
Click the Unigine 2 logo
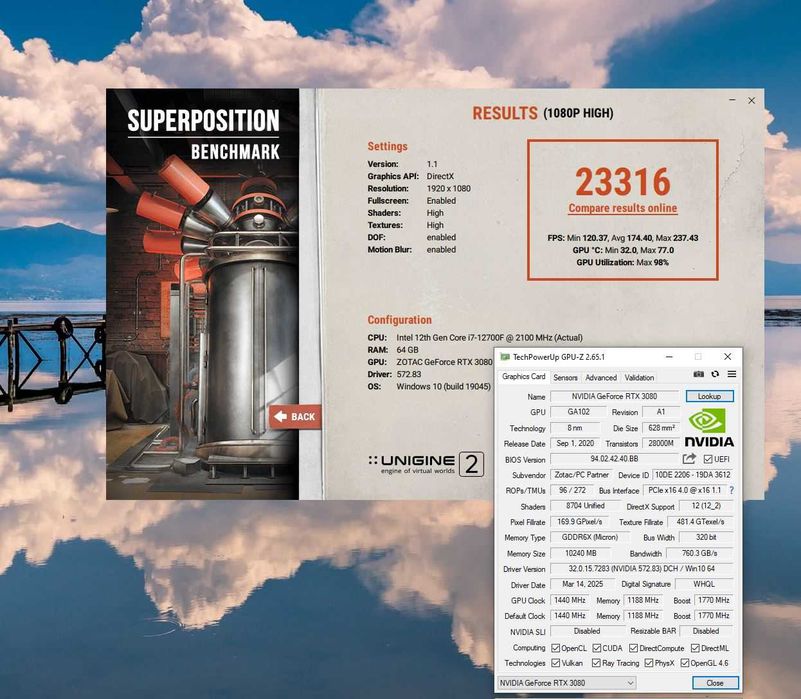click(x=425, y=464)
